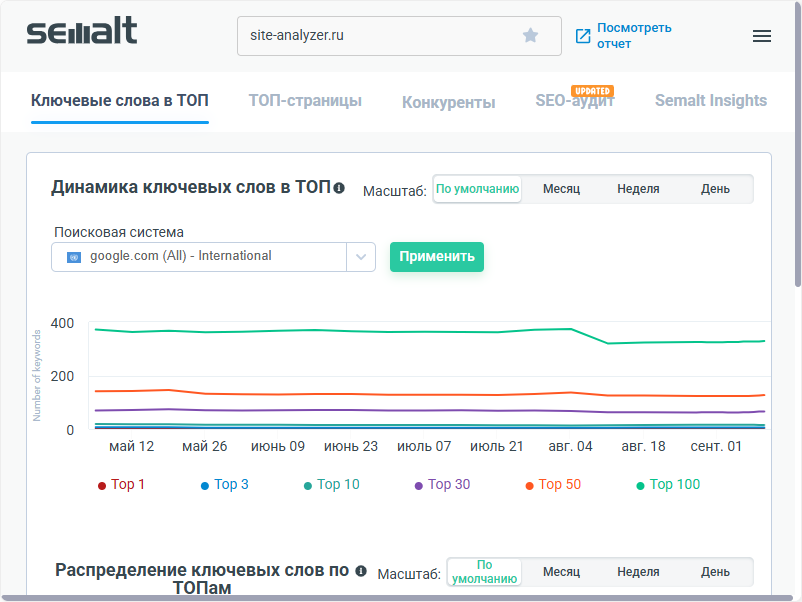Open the Поисковая система dropdown
The image size is (802, 602).
pos(361,256)
